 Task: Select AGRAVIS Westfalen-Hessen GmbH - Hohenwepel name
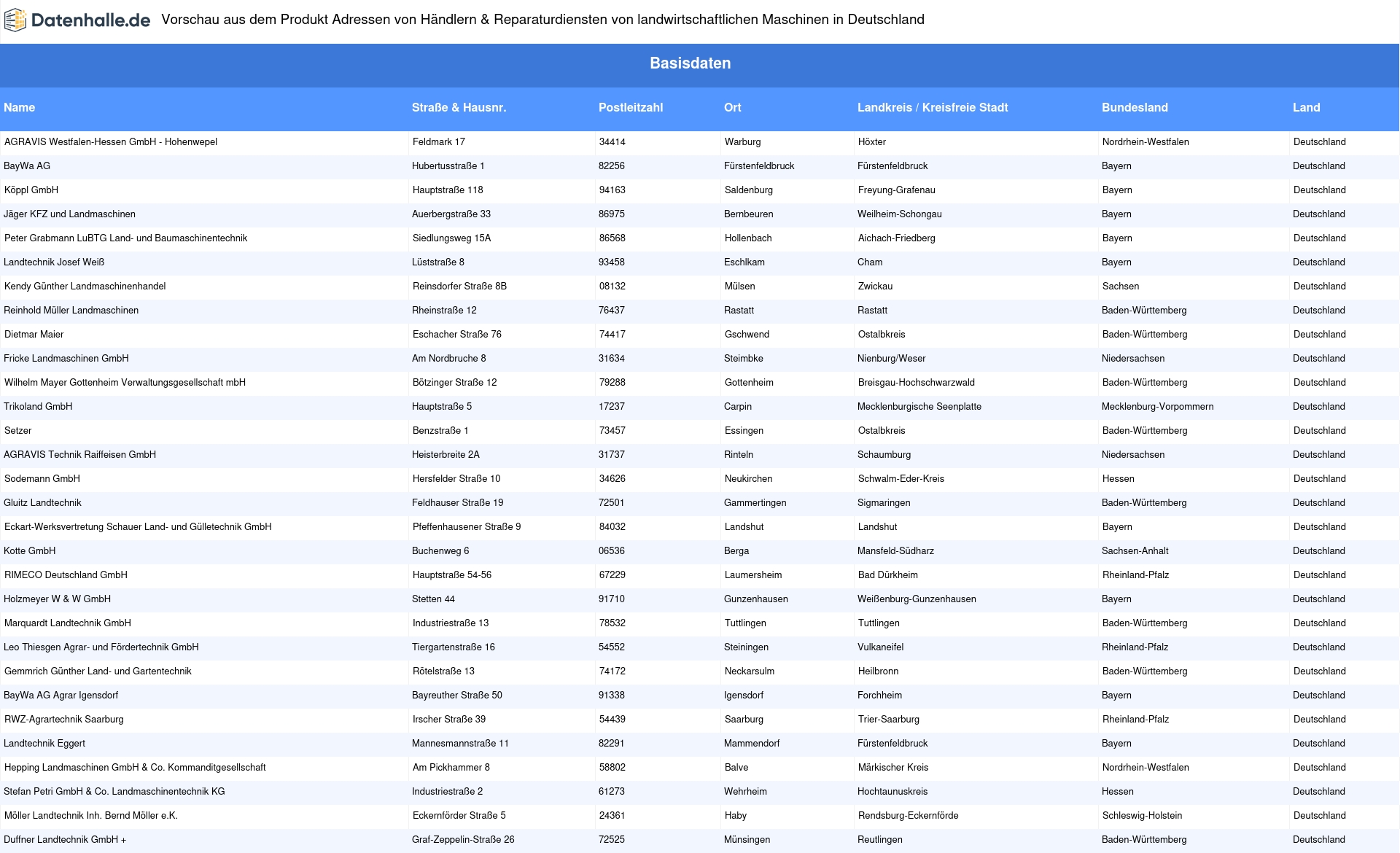111,142
